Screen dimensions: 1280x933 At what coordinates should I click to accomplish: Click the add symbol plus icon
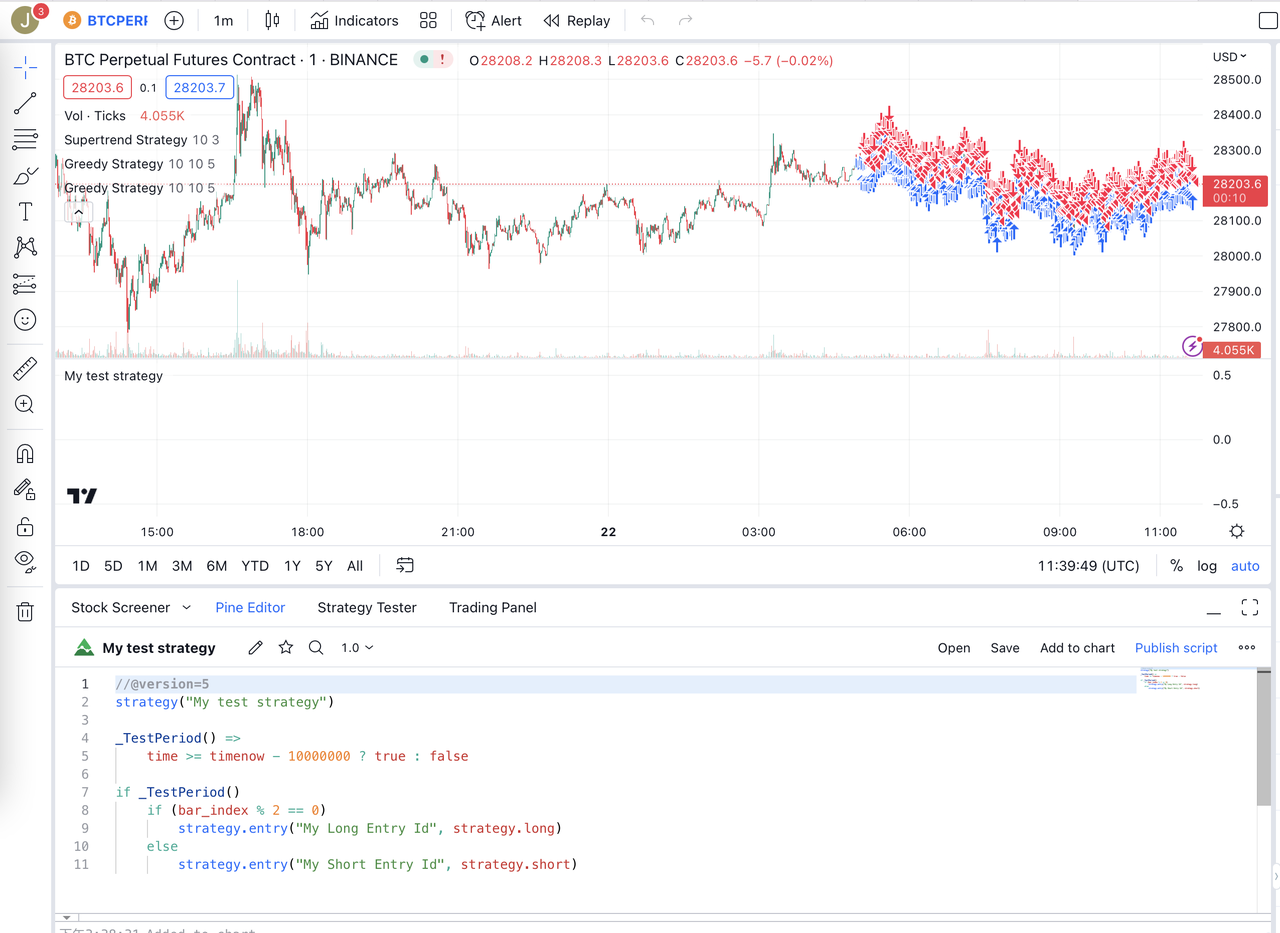pyautogui.click(x=174, y=20)
